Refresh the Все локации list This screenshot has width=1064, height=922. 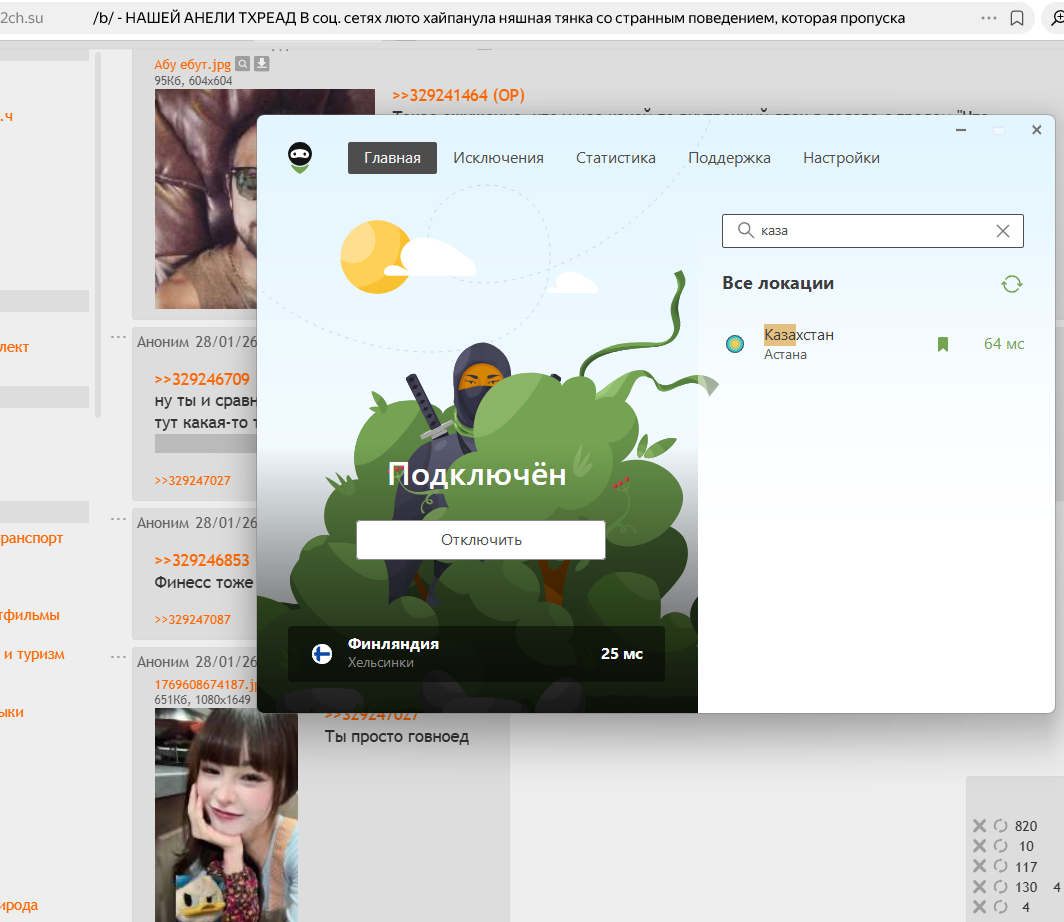(1012, 284)
